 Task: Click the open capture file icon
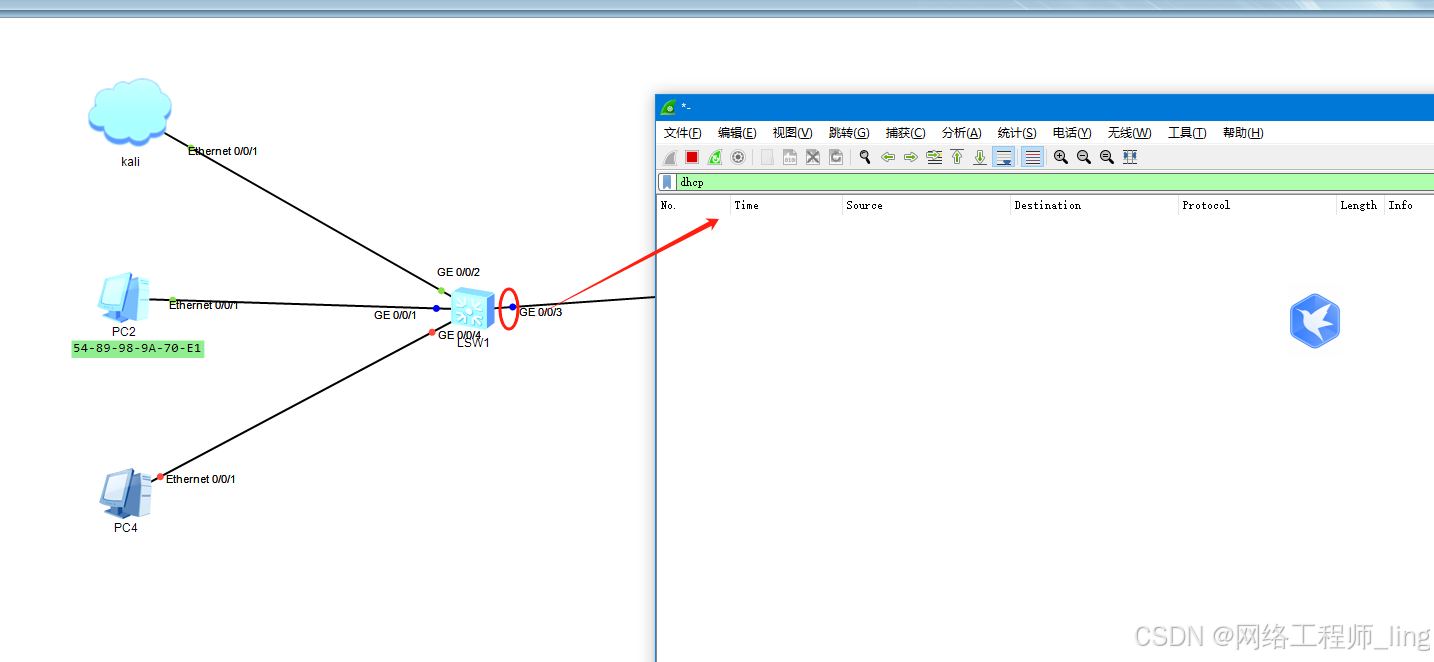tap(767, 157)
